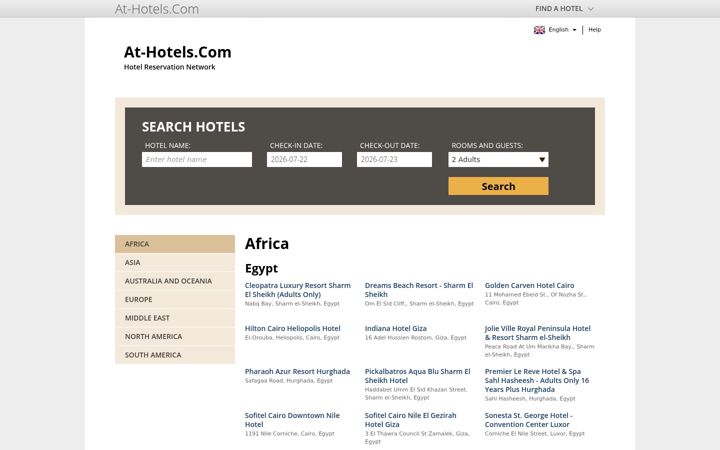
Task: Click 'Hotel Reservation Network' tagline
Action: click(x=169, y=67)
